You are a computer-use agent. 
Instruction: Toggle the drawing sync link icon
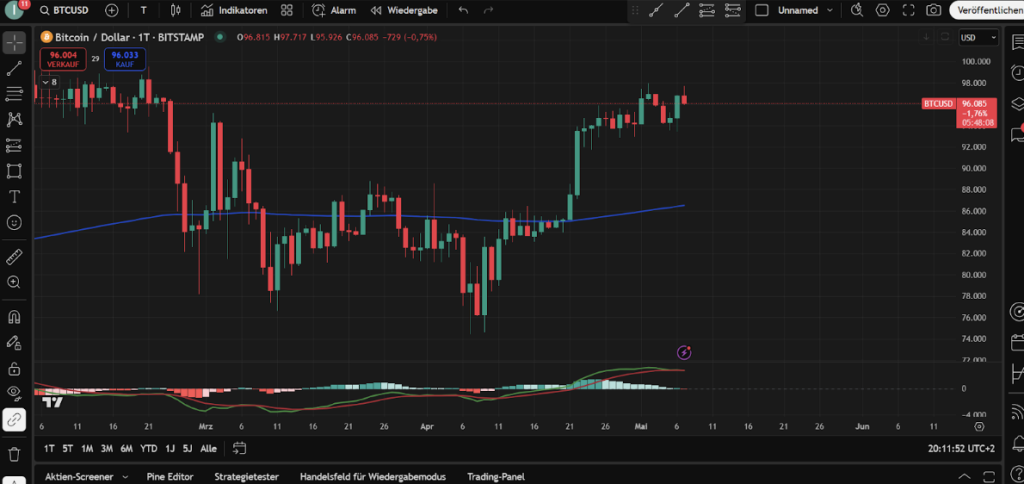tap(14, 420)
